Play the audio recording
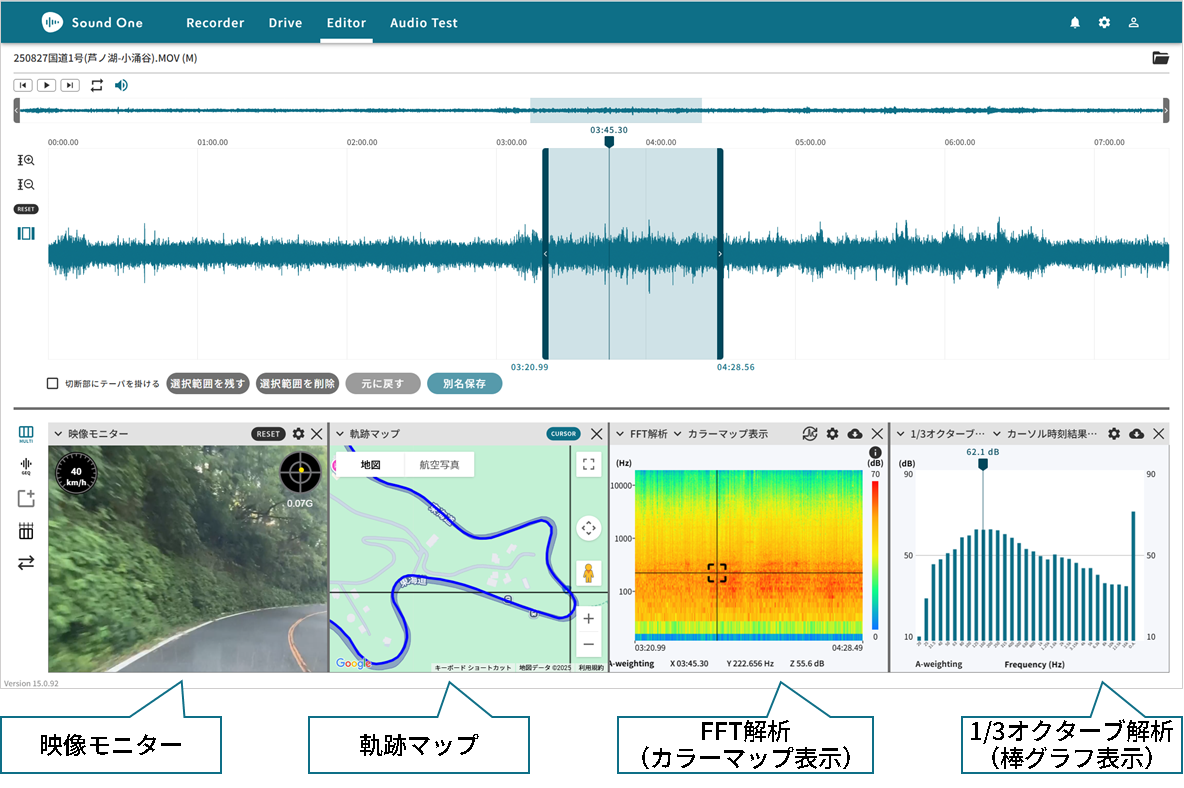This screenshot has height=788, width=1184. coord(46,85)
